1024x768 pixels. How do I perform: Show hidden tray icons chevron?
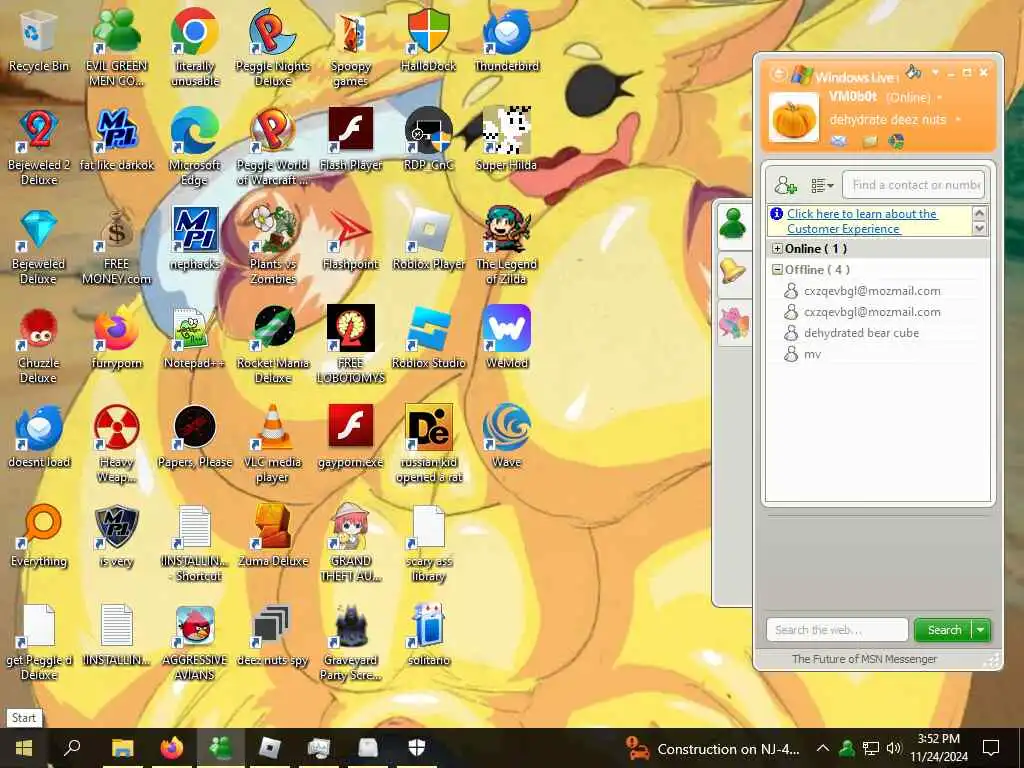pyautogui.click(x=823, y=748)
